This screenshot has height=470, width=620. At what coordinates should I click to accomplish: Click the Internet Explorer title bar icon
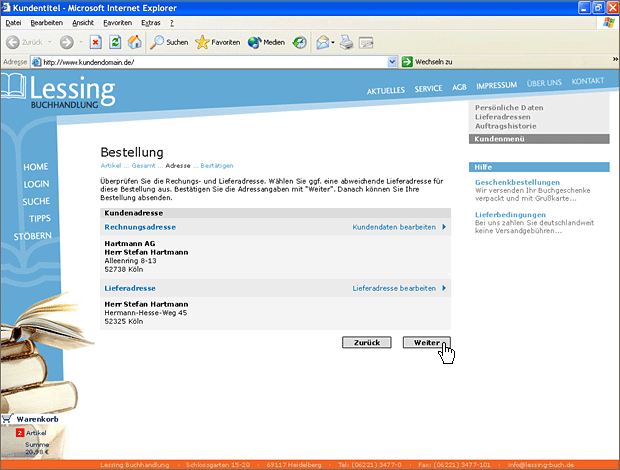6,8
